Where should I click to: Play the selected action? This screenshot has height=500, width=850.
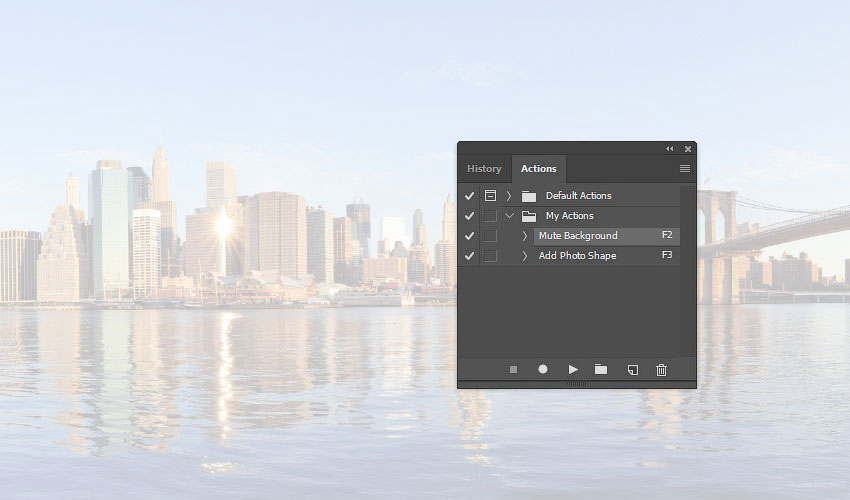coord(573,370)
